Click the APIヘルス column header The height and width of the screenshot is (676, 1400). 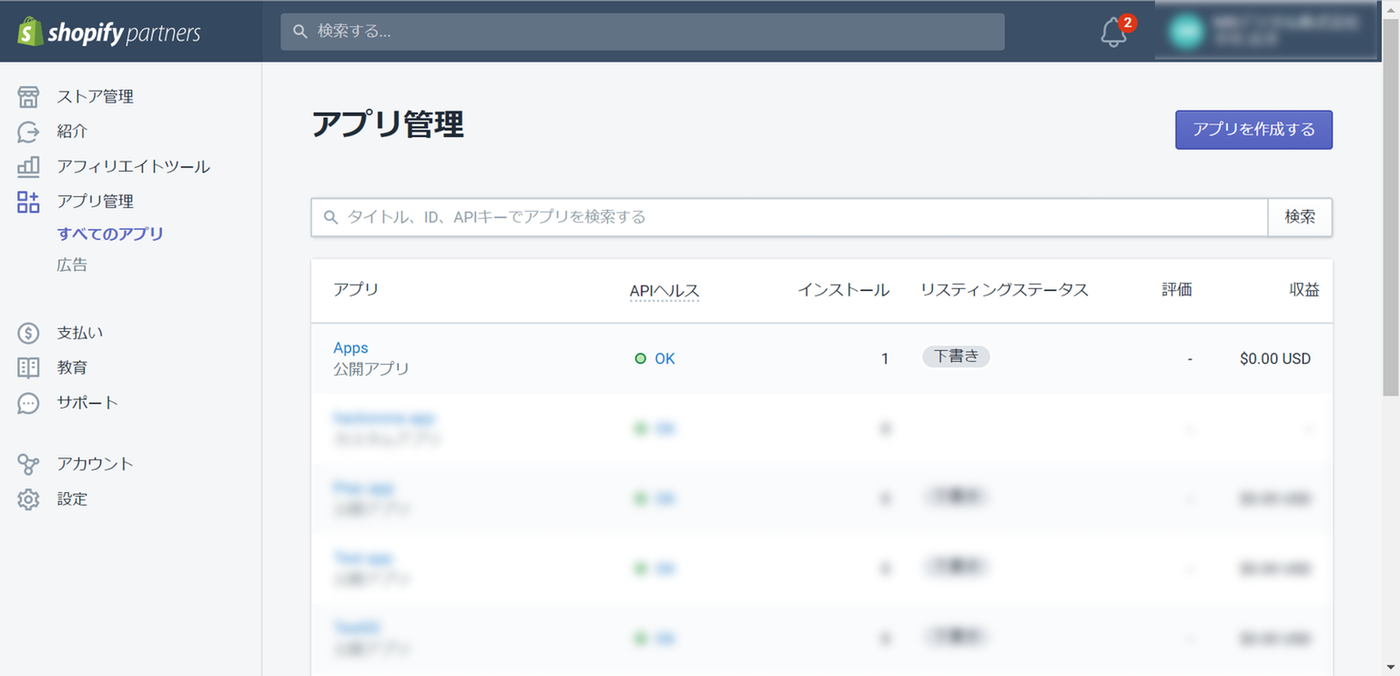(664, 291)
